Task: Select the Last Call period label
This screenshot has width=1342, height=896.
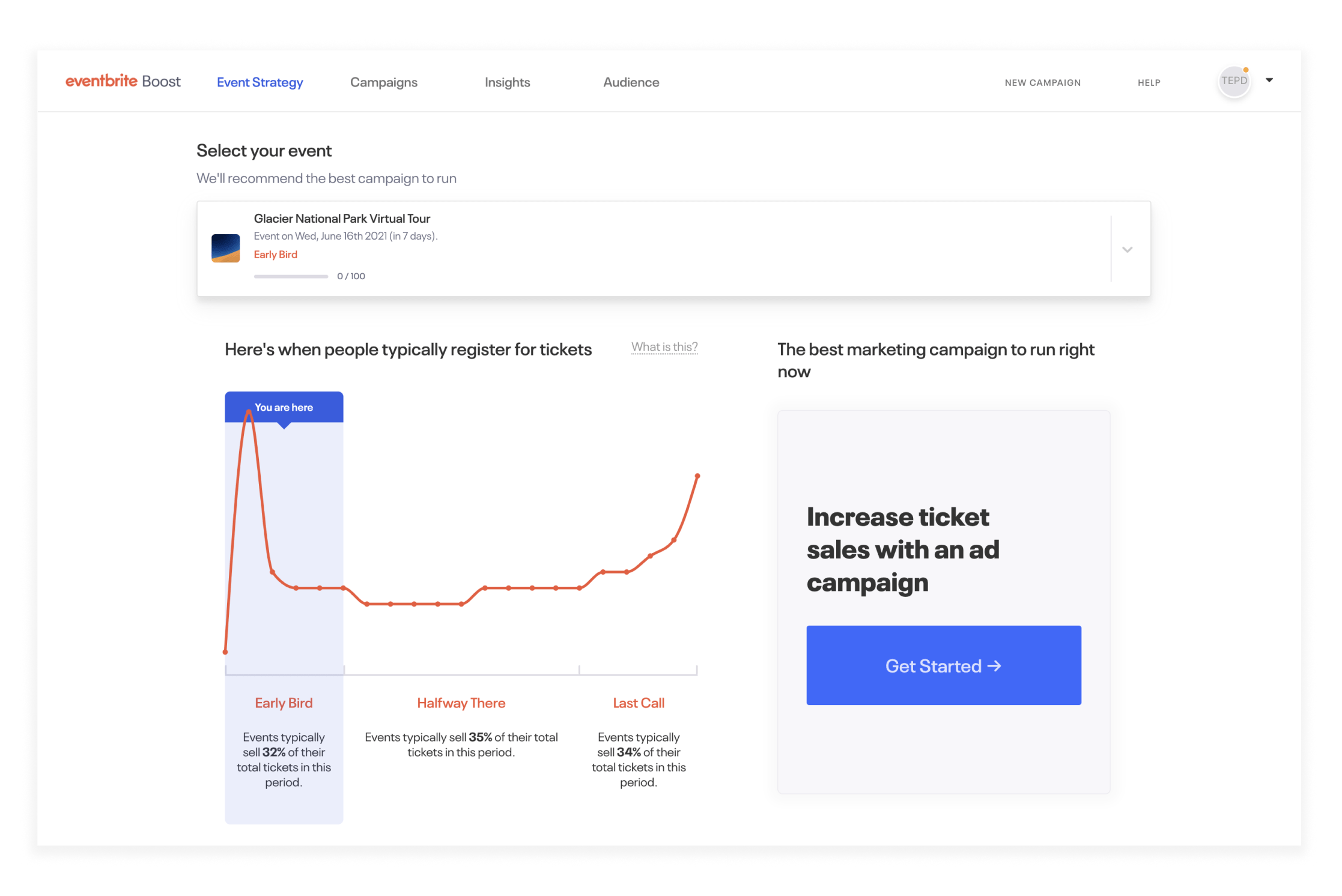Action: click(638, 703)
